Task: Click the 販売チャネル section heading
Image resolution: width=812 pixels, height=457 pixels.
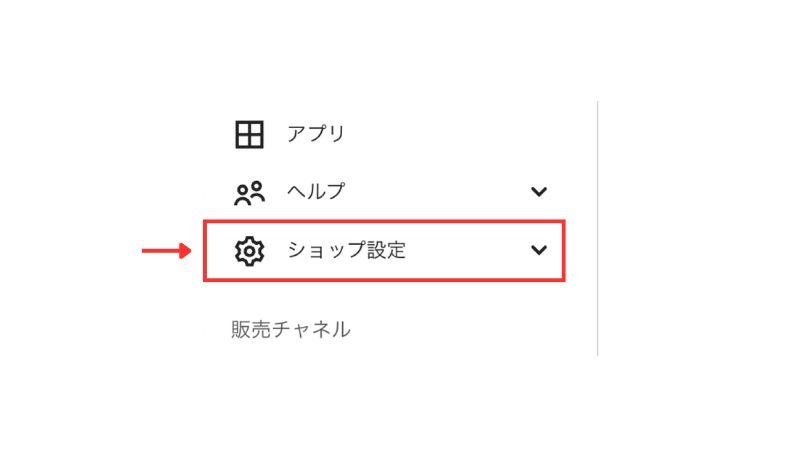Action: pyautogui.click(x=291, y=330)
